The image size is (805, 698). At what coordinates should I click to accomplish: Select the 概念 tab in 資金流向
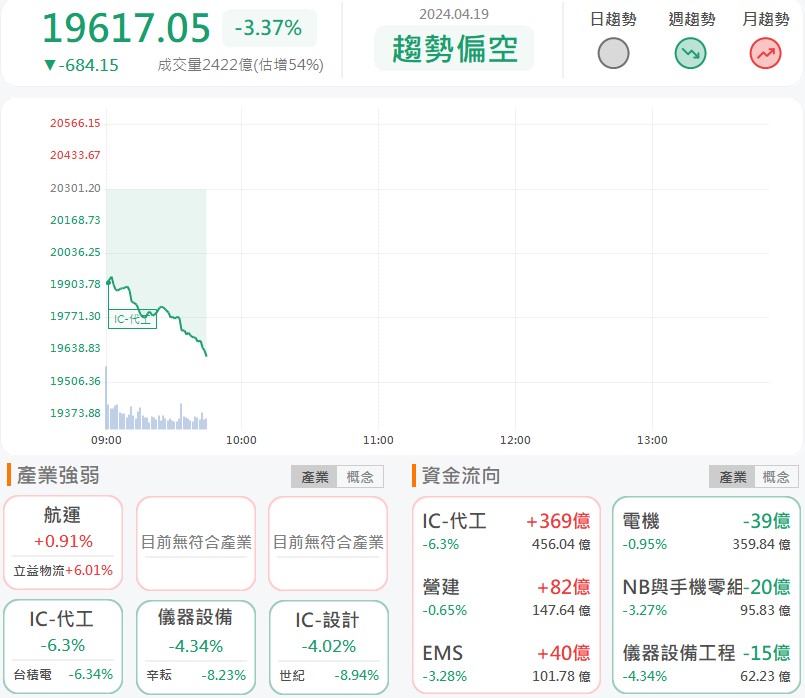[776, 477]
